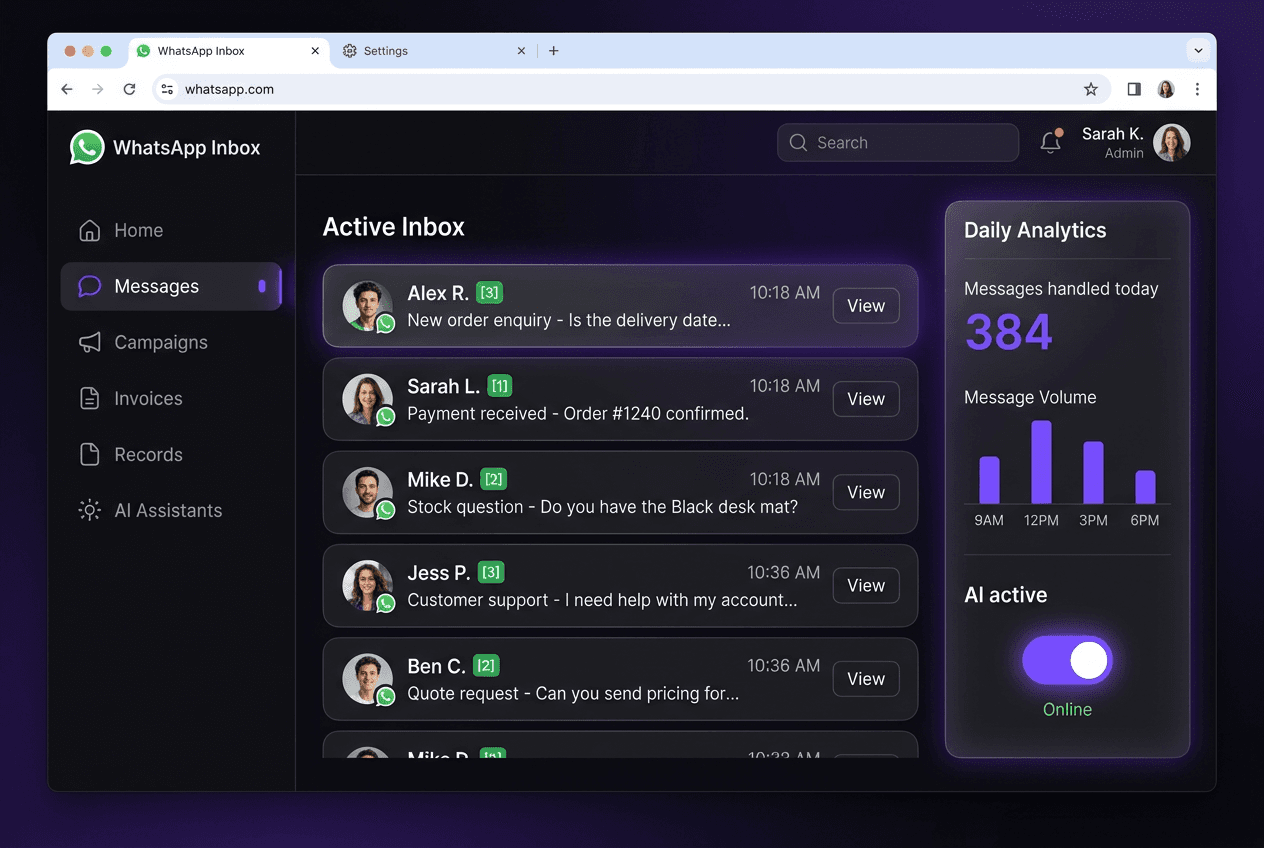
Task: Click 'Stock question' message preview text
Action: tap(603, 507)
